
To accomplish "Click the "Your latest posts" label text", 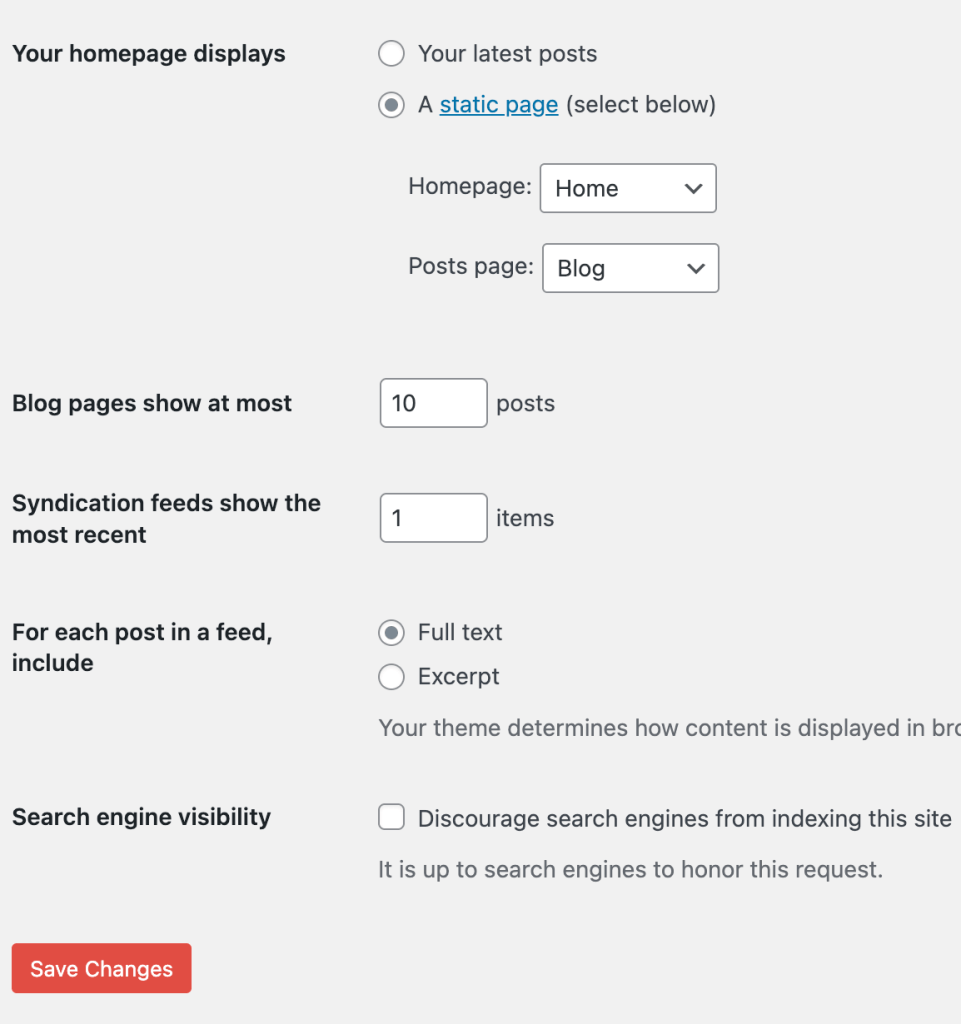I will [x=507, y=54].
